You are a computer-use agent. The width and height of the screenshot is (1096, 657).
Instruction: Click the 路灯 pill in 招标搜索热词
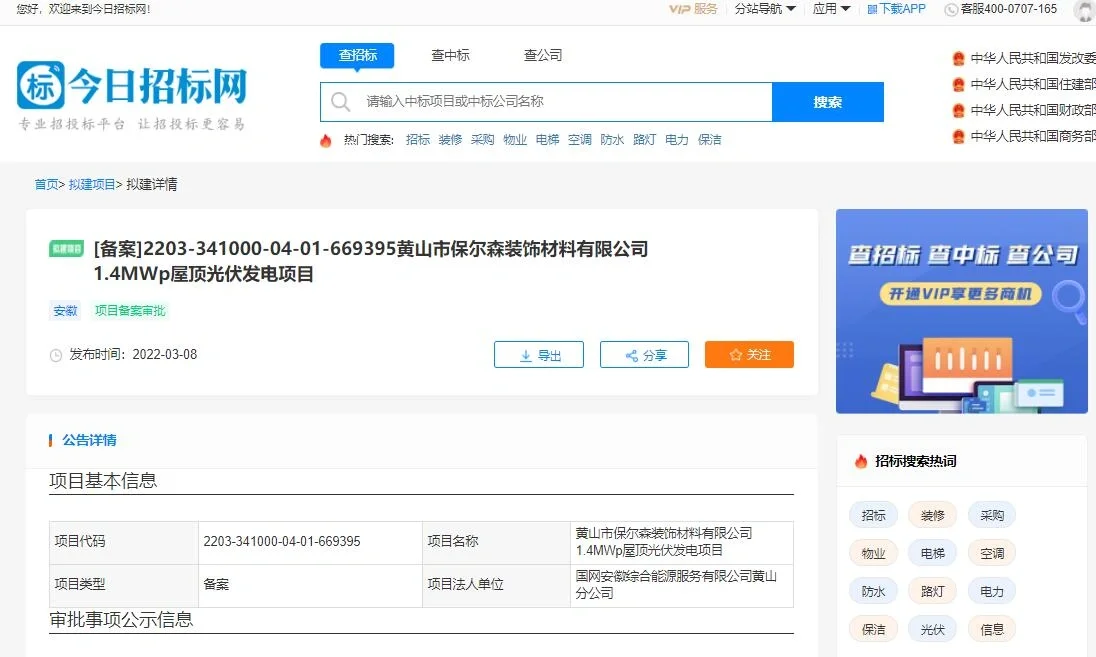pyautogui.click(x=932, y=592)
